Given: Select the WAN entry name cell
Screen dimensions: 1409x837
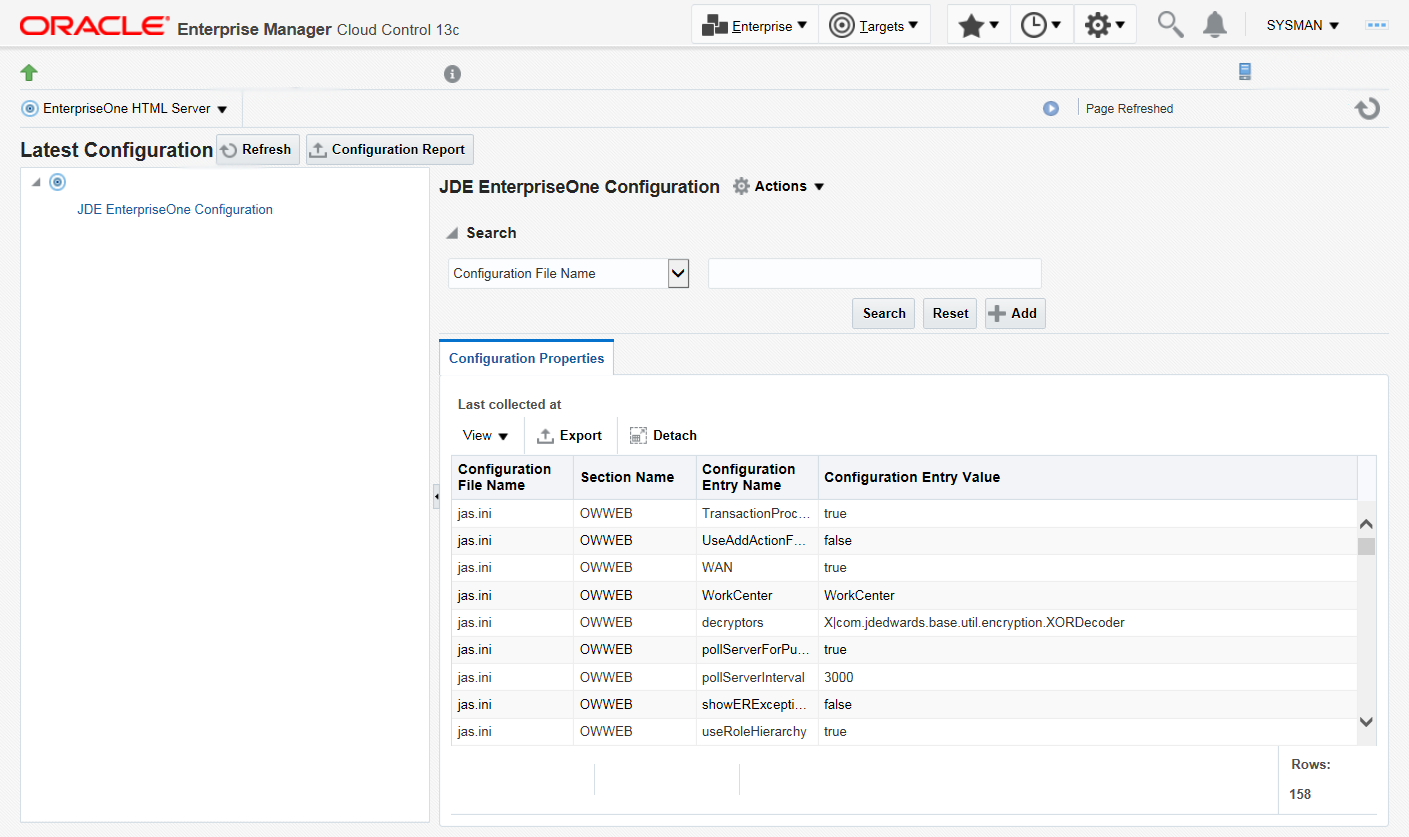Looking at the screenshot, I should pyautogui.click(x=756, y=567).
